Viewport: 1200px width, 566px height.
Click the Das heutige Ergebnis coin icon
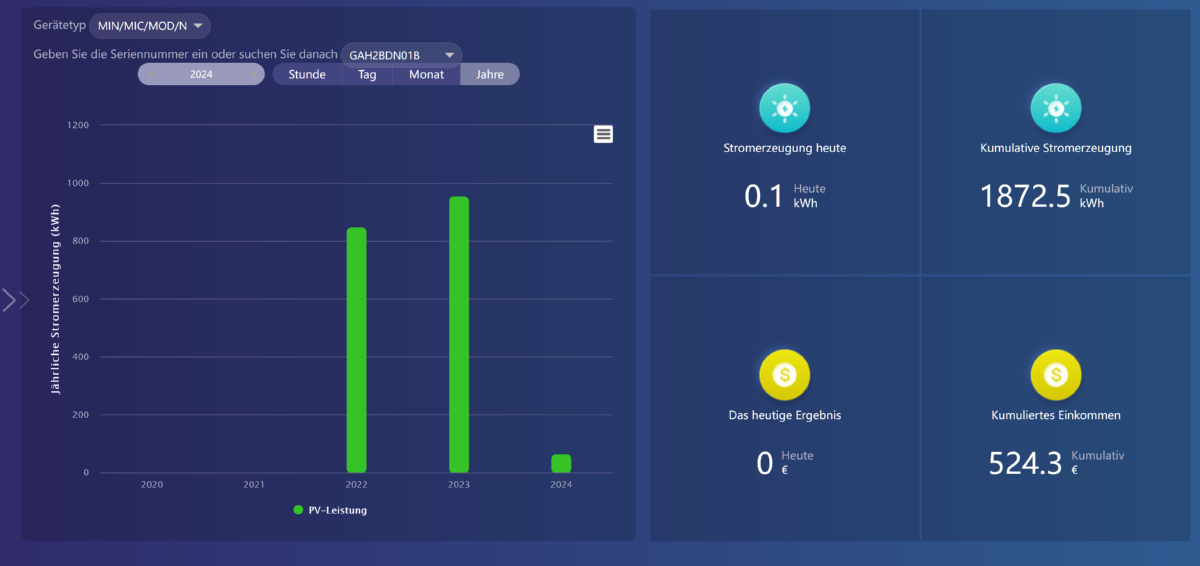[x=785, y=375]
